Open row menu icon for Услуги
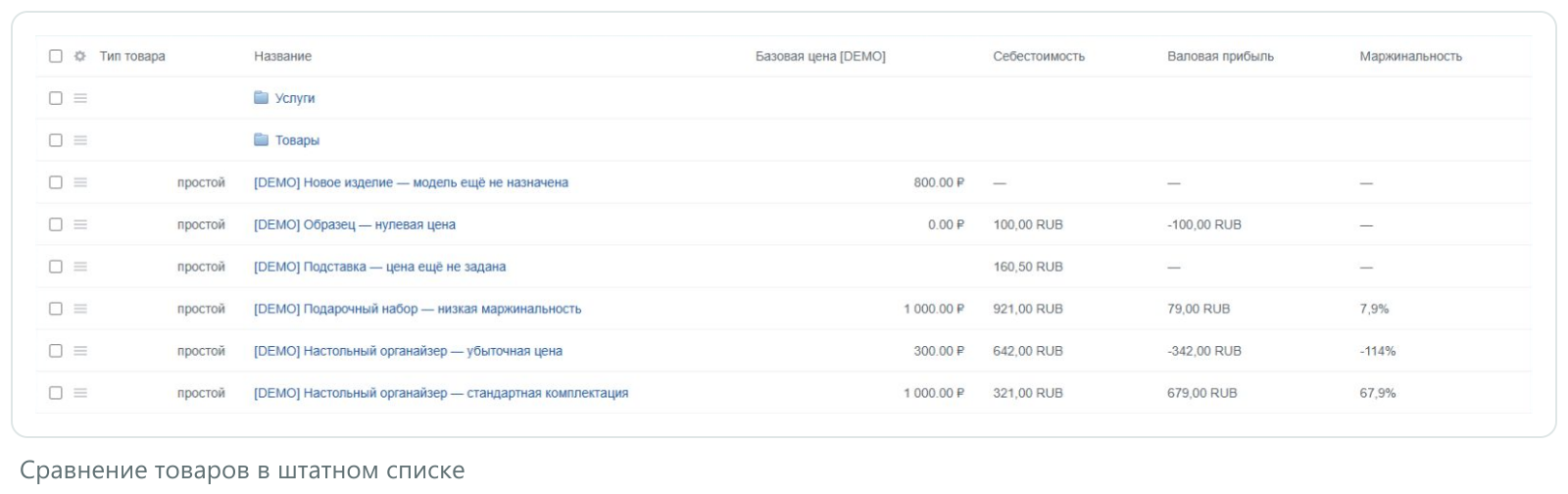Image resolution: width=1568 pixels, height=494 pixels. coord(80,98)
